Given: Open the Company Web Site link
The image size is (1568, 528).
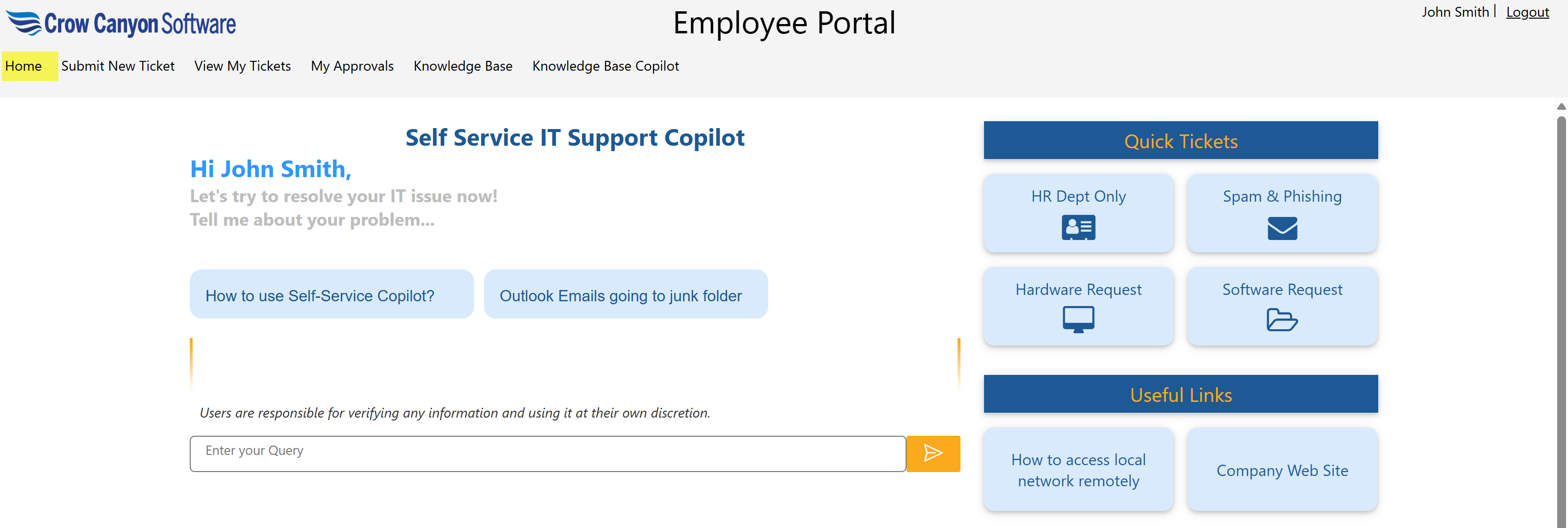Looking at the screenshot, I should (x=1282, y=470).
